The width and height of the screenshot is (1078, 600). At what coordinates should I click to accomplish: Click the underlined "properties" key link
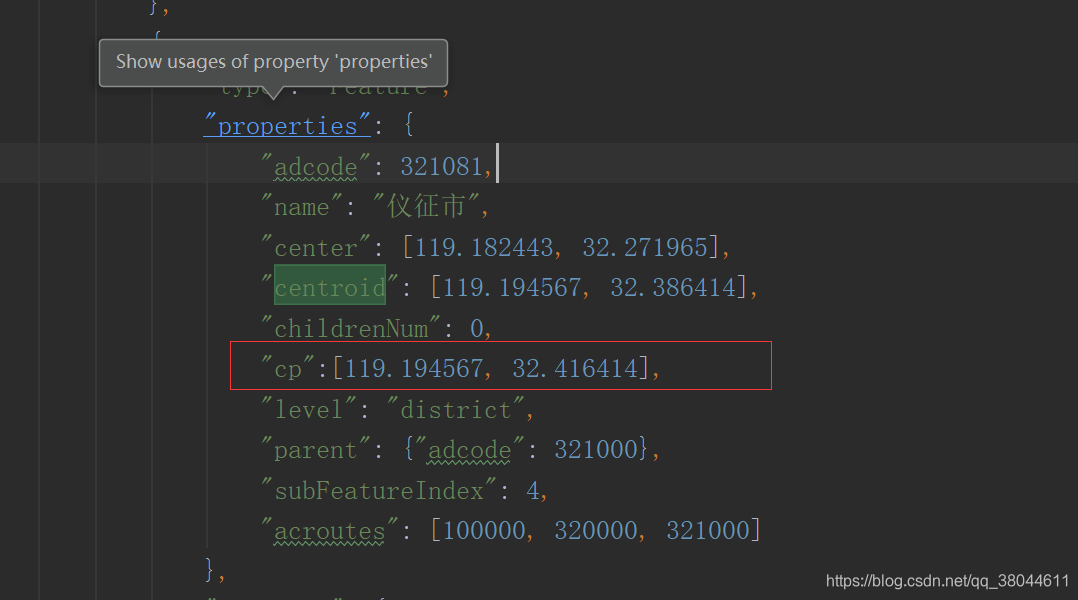point(287,126)
